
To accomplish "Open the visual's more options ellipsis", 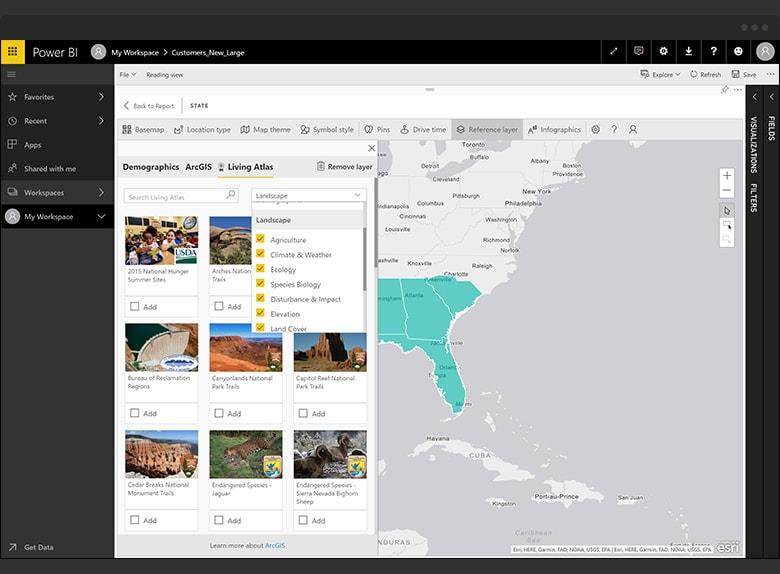I will [x=738, y=90].
